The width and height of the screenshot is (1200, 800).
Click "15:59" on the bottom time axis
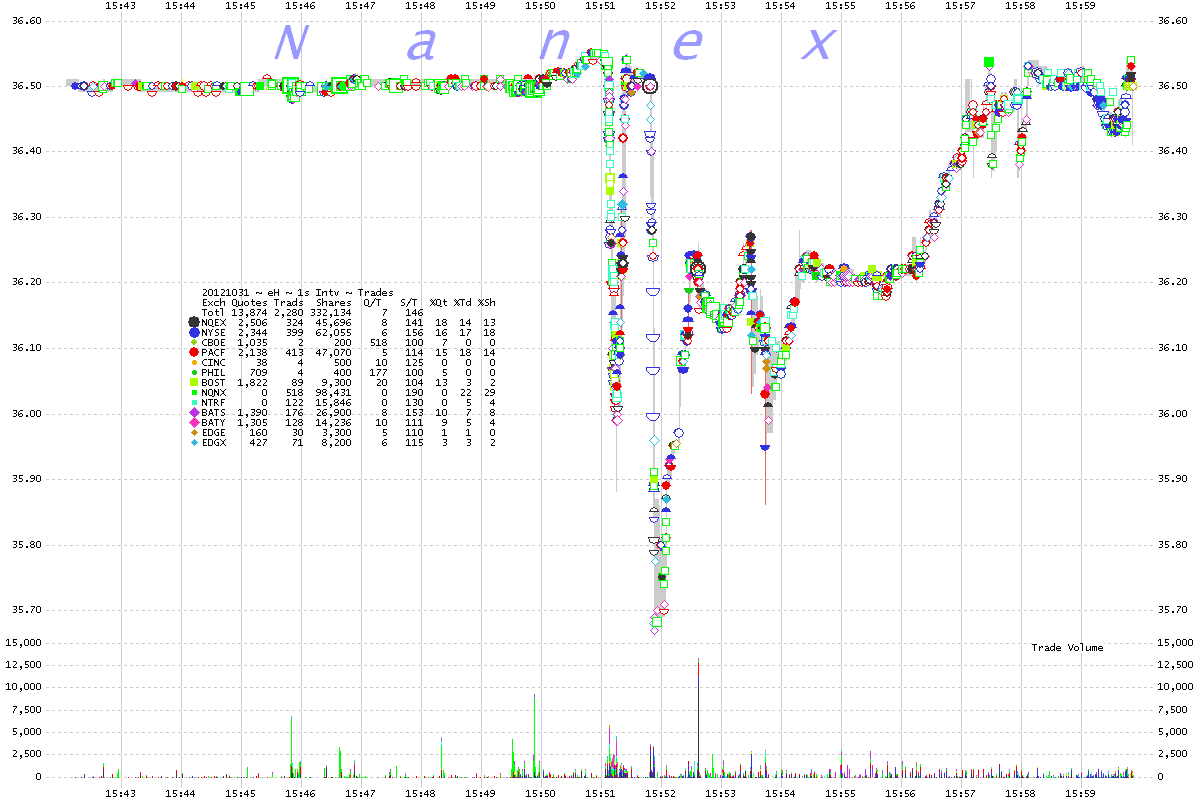point(1080,793)
